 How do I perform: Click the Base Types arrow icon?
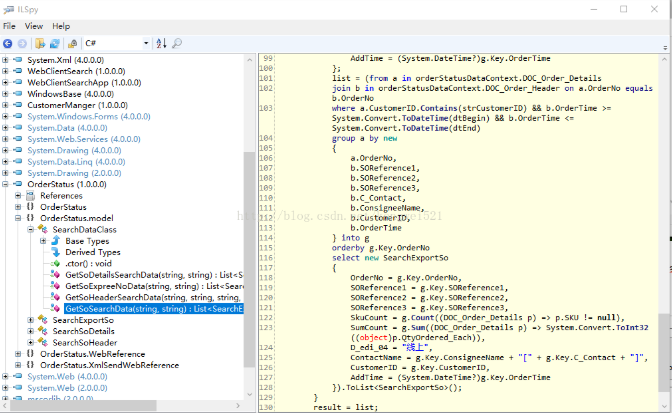(x=56, y=241)
